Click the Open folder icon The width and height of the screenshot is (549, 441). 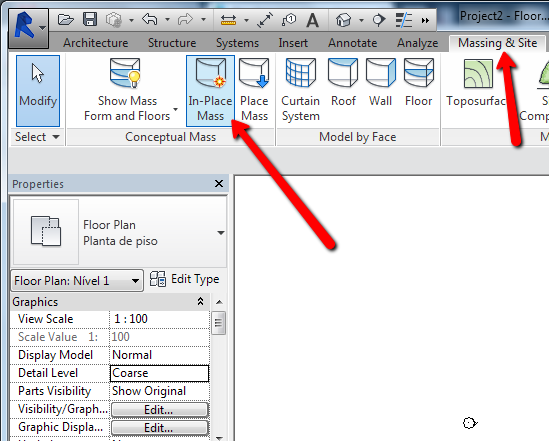point(65,20)
